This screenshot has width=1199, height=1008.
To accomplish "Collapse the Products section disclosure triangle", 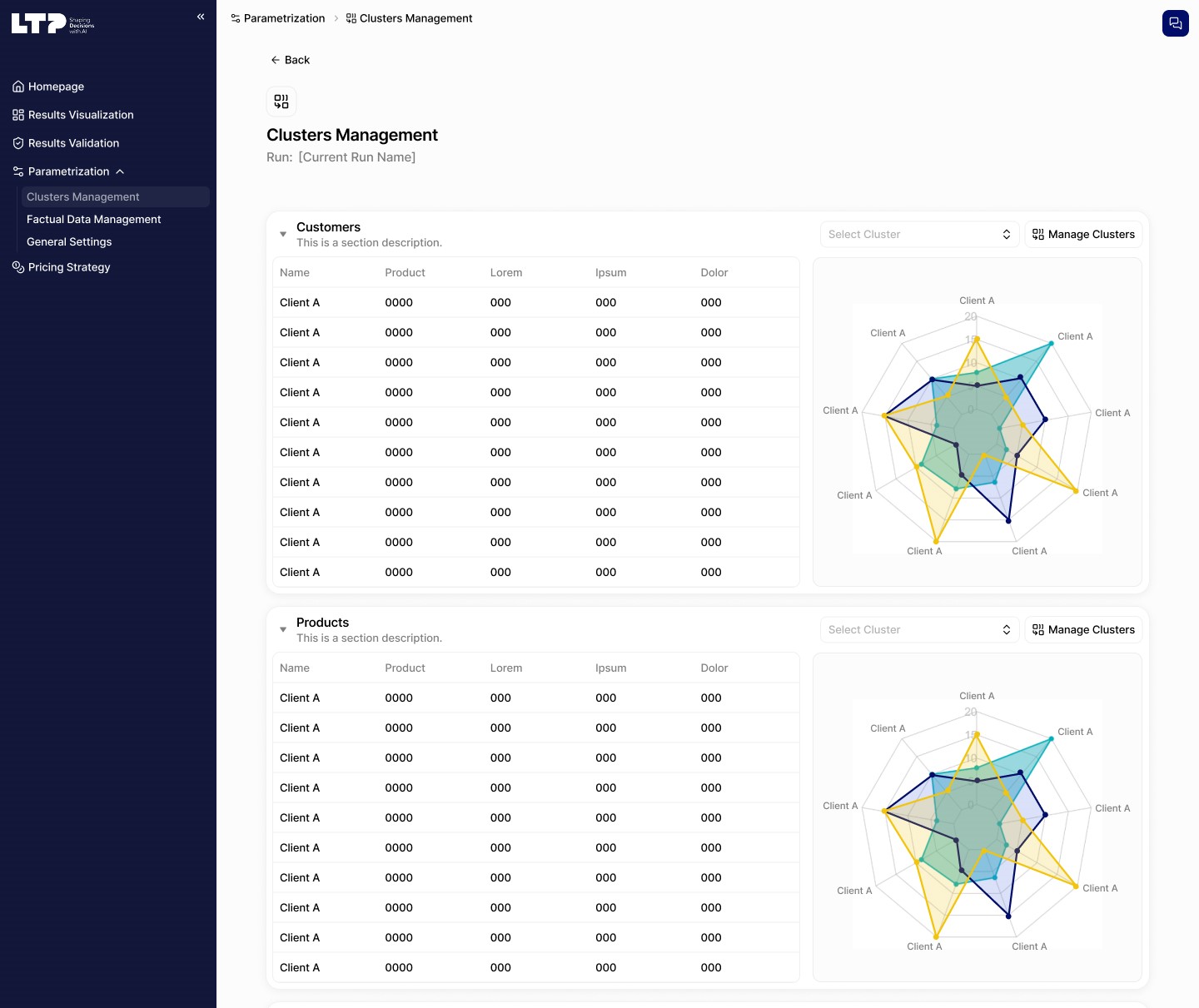I will click(x=283, y=629).
